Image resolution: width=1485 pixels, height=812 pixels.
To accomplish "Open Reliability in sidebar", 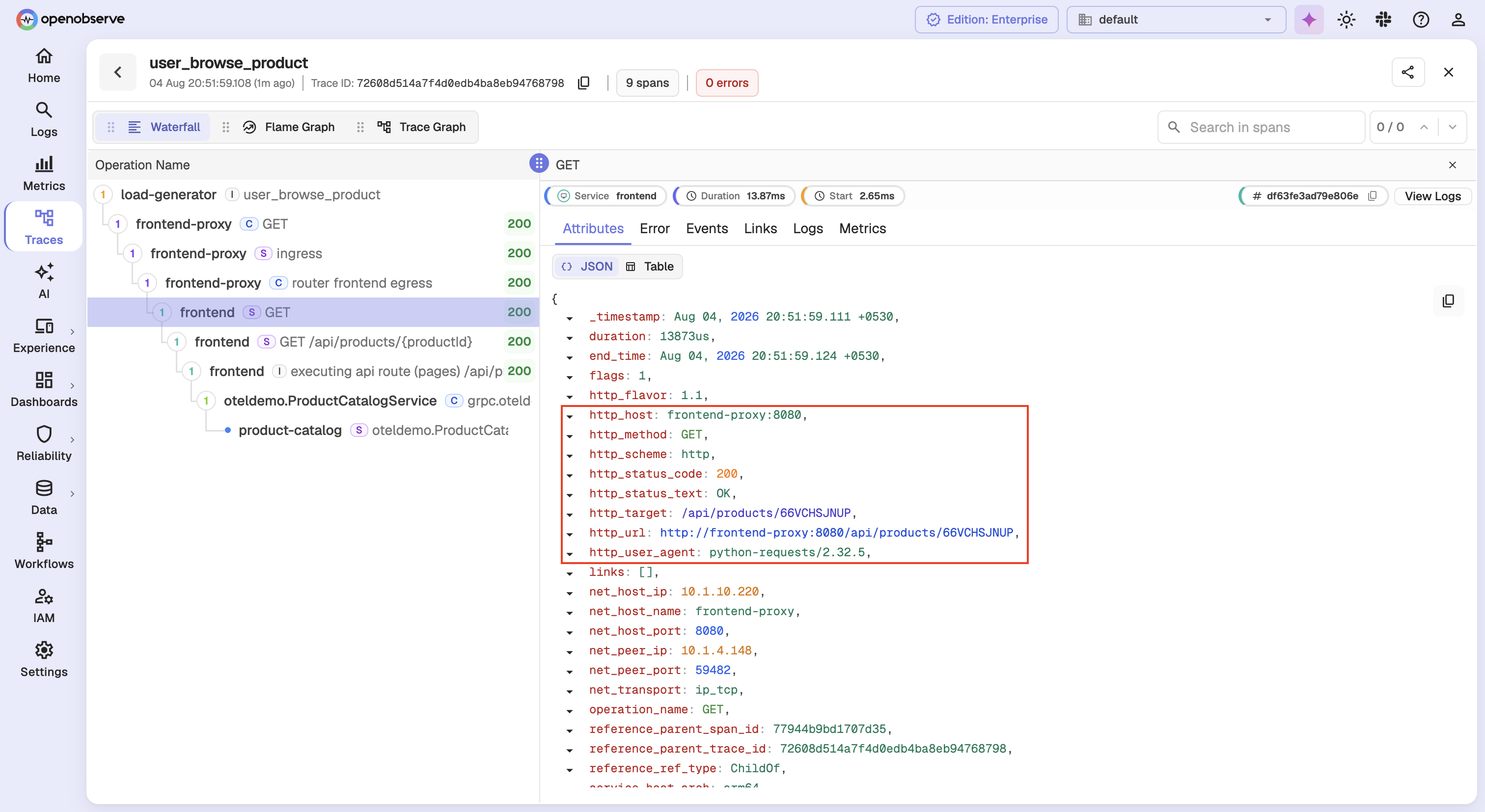I will 44,444.
